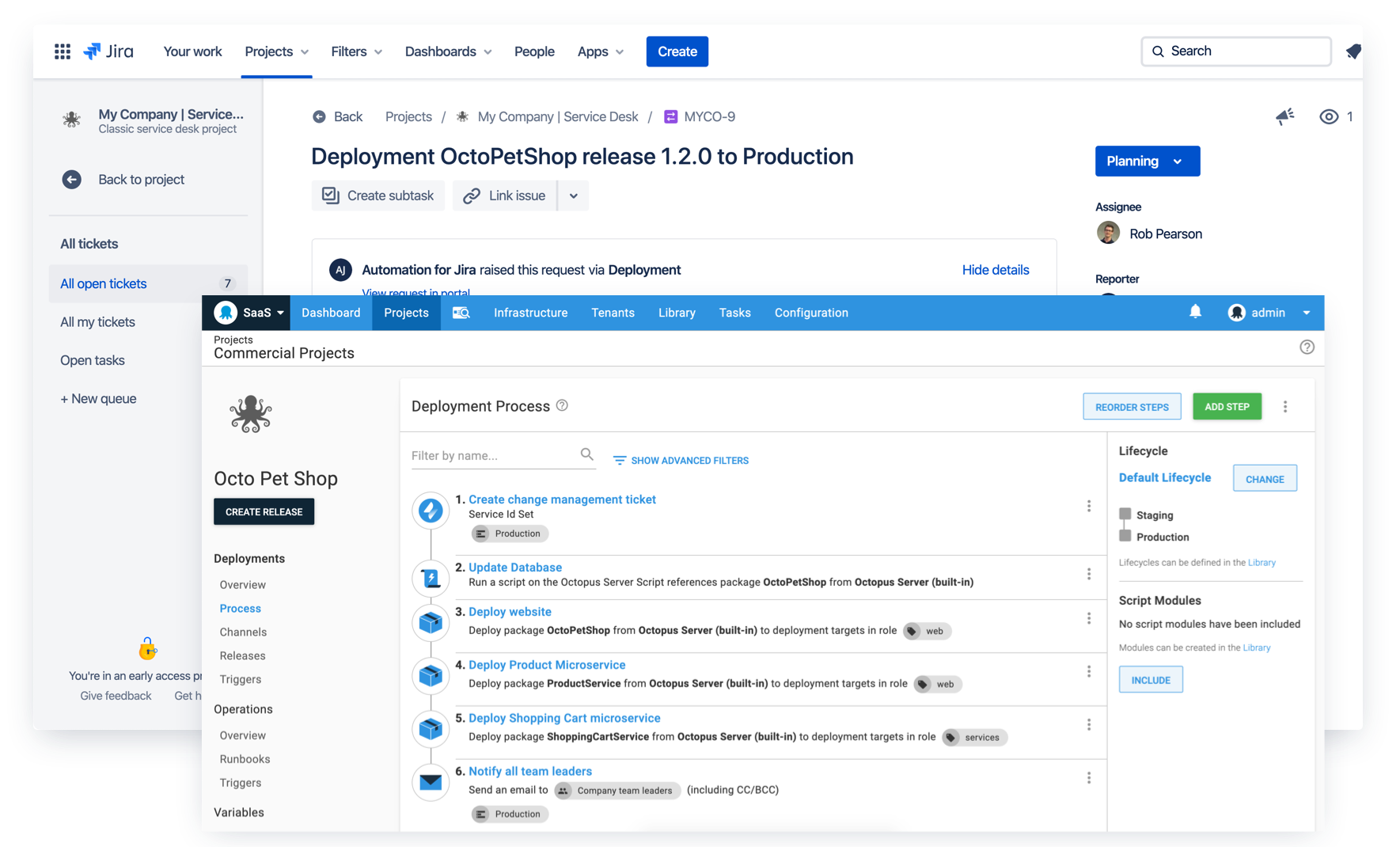This screenshot has width=1400, height=847.
Task: Click the blue Create button in Jira
Action: [677, 51]
